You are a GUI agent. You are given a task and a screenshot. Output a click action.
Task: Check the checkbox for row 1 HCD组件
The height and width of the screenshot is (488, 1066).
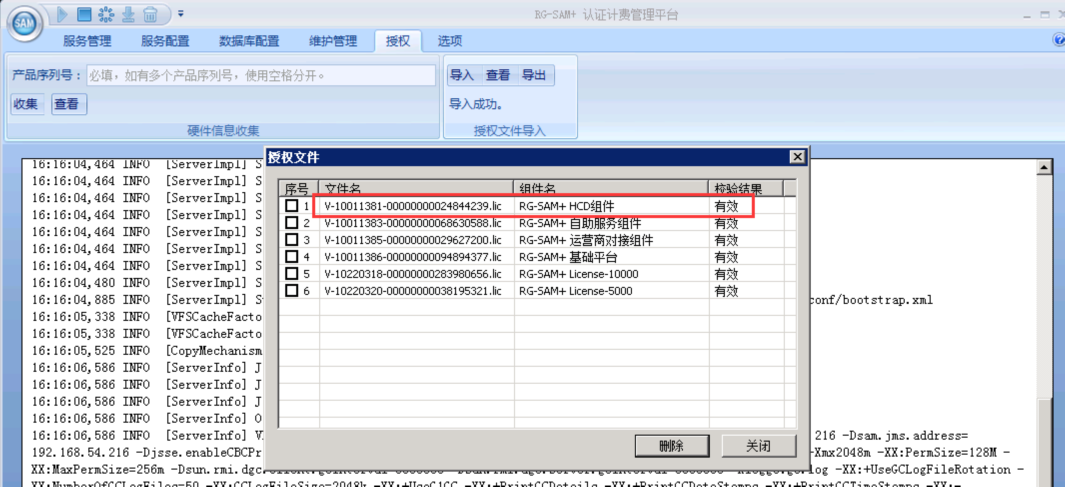click(292, 205)
